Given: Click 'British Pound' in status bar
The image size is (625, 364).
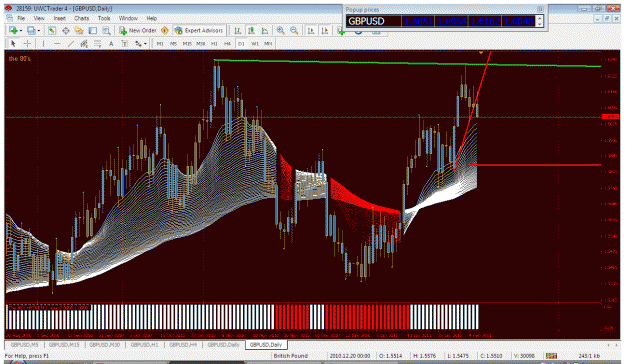Looking at the screenshot, I should click(291, 356).
